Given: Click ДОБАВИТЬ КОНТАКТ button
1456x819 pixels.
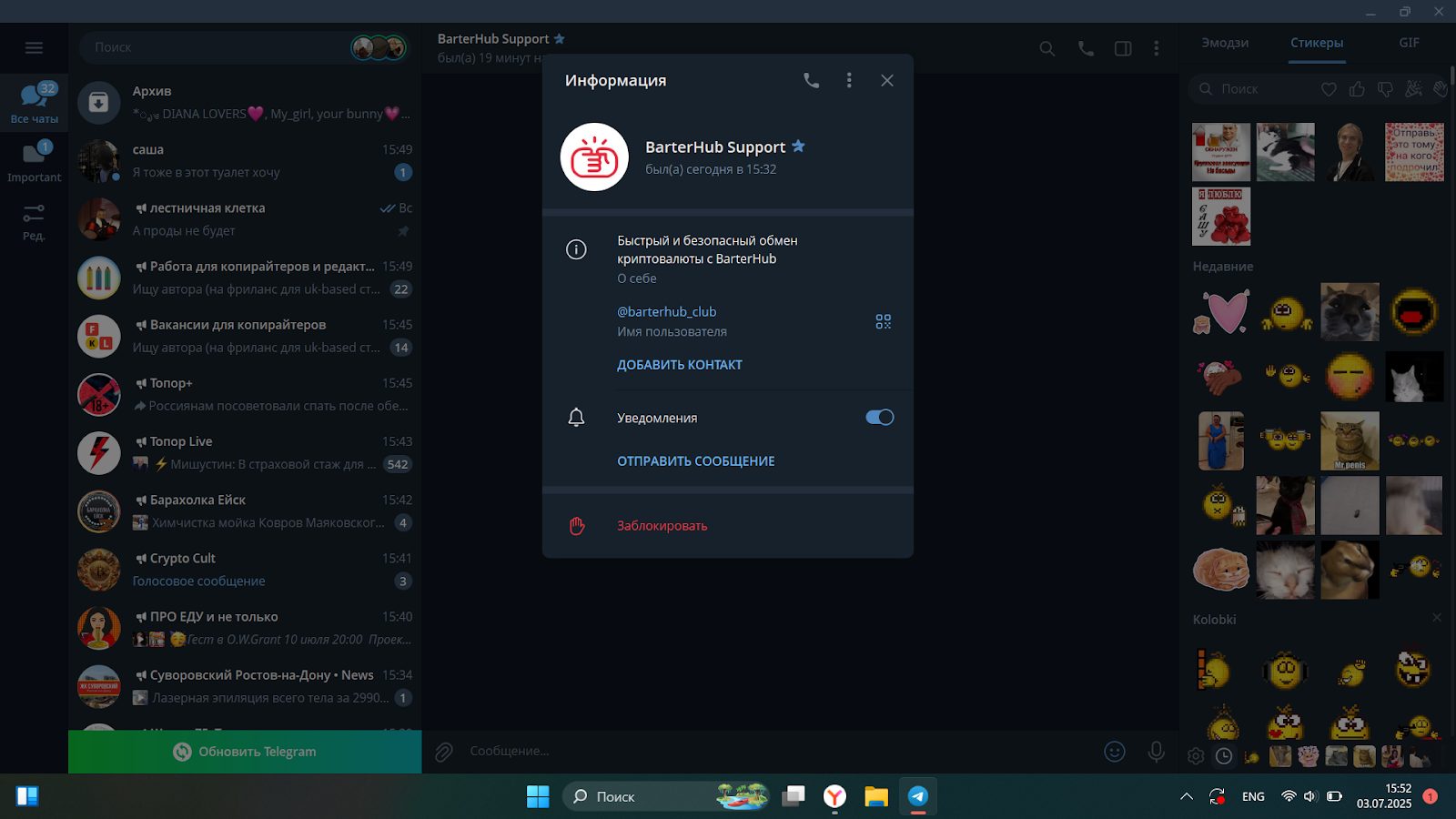Looking at the screenshot, I should pyautogui.click(x=680, y=364).
